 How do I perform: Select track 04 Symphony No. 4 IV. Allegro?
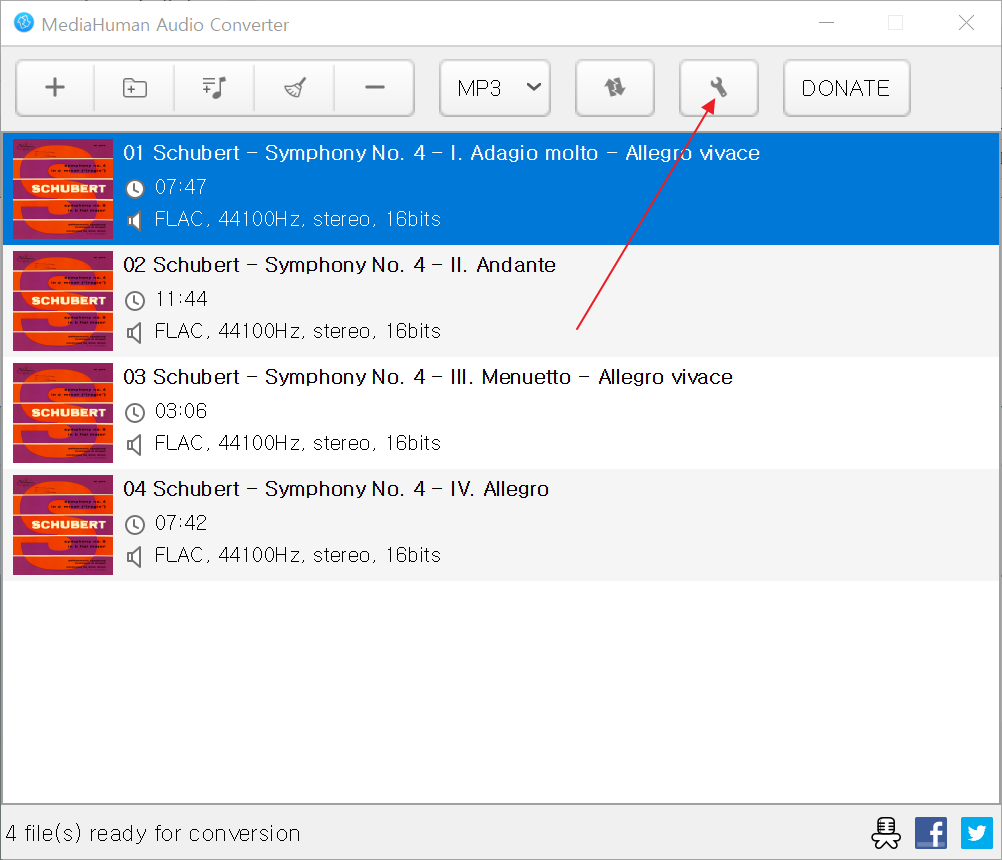coord(501,525)
